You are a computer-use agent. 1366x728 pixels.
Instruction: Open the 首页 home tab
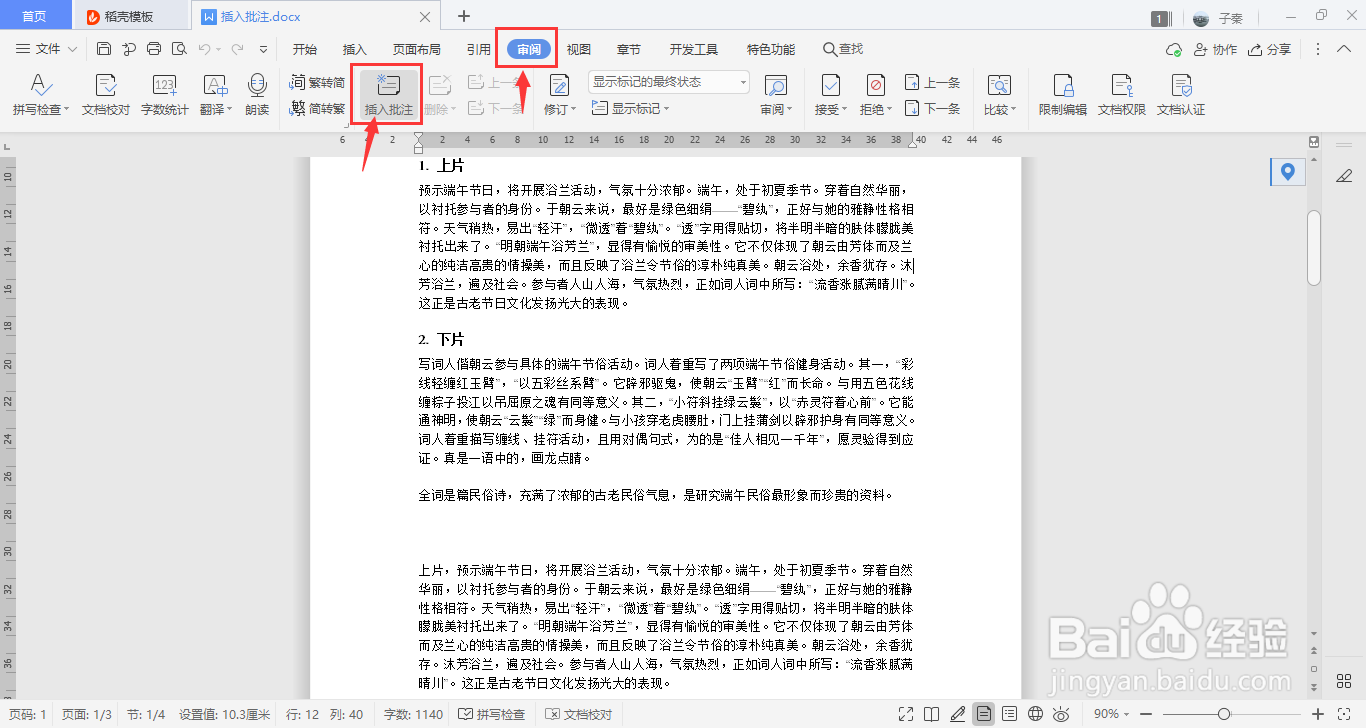34,16
